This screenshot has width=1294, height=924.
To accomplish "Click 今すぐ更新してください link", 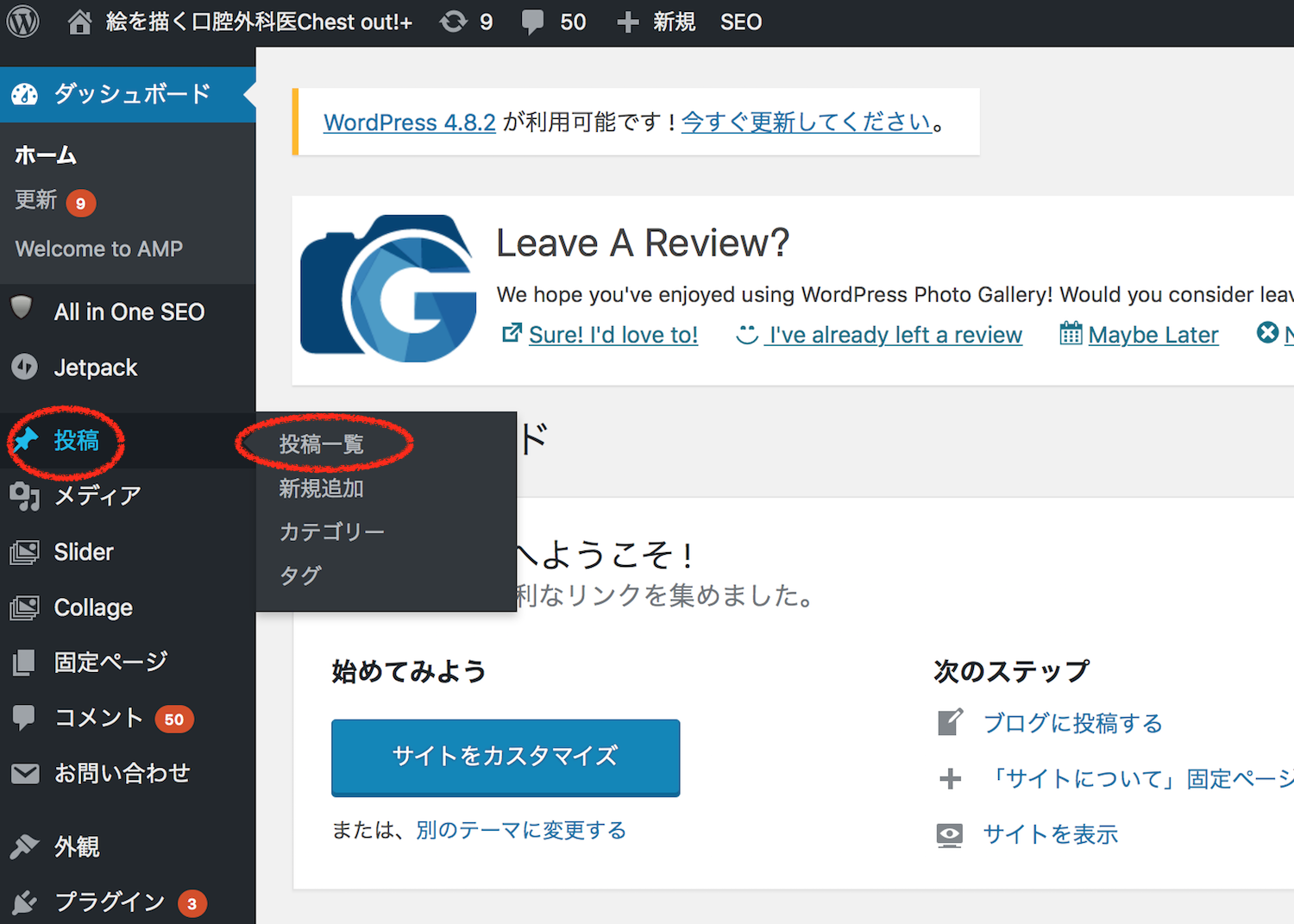I will click(807, 123).
